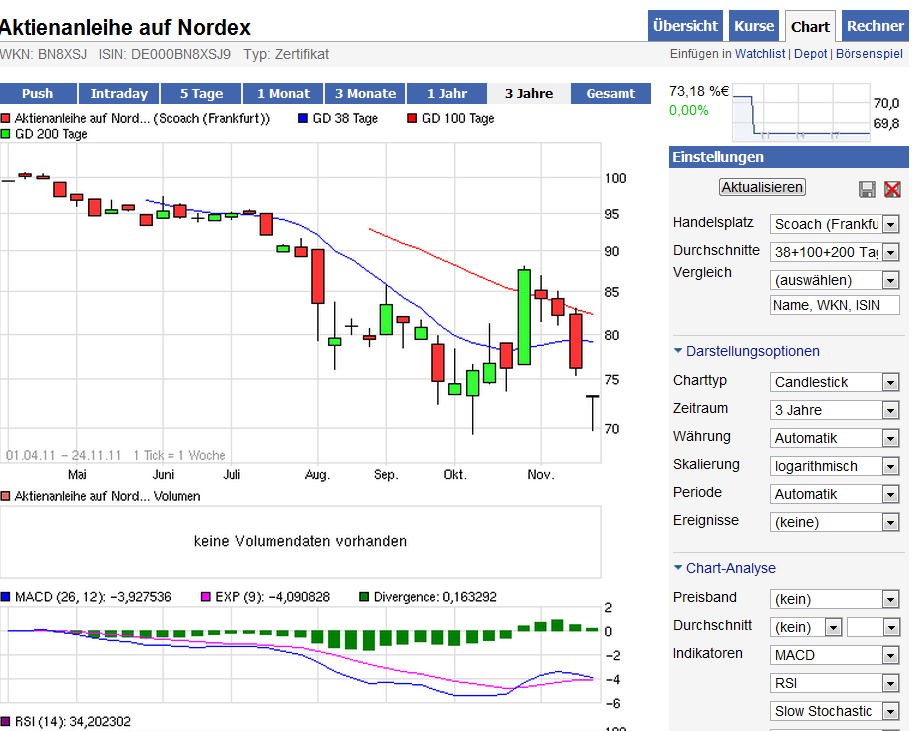Select the 3 Jahre timeframe

click(x=529, y=94)
